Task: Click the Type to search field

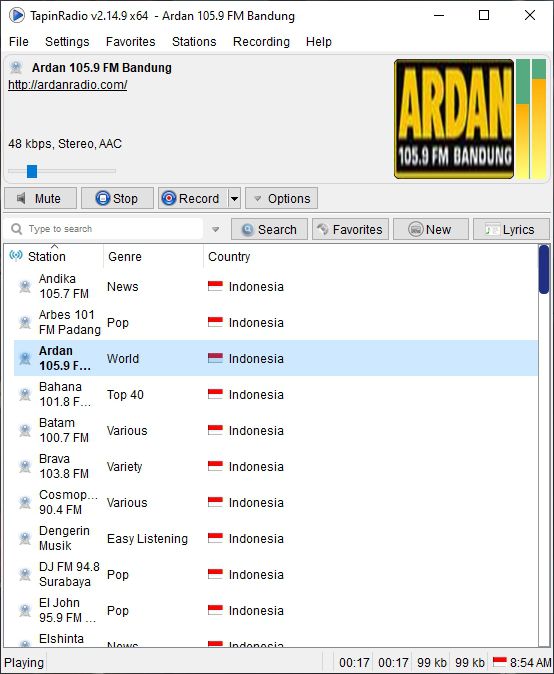Action: click(103, 229)
